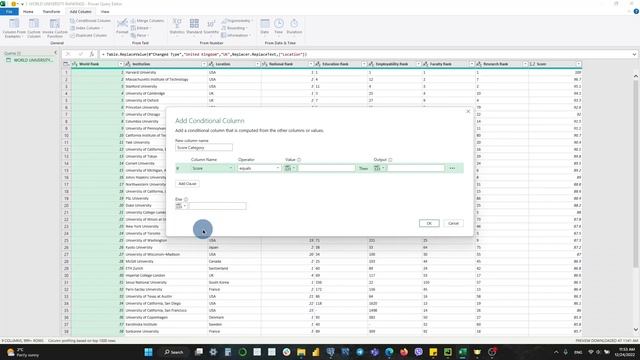This screenshot has width=640, height=360.
Task: Open the Operator dropdown showing equals
Action: tap(259, 168)
